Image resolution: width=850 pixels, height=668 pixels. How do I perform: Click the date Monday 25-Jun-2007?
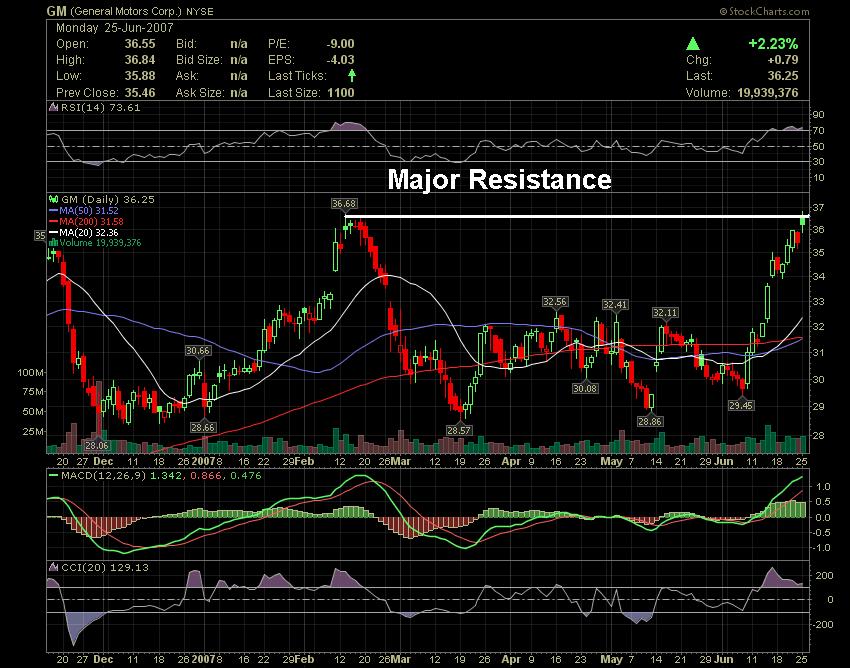(115, 28)
